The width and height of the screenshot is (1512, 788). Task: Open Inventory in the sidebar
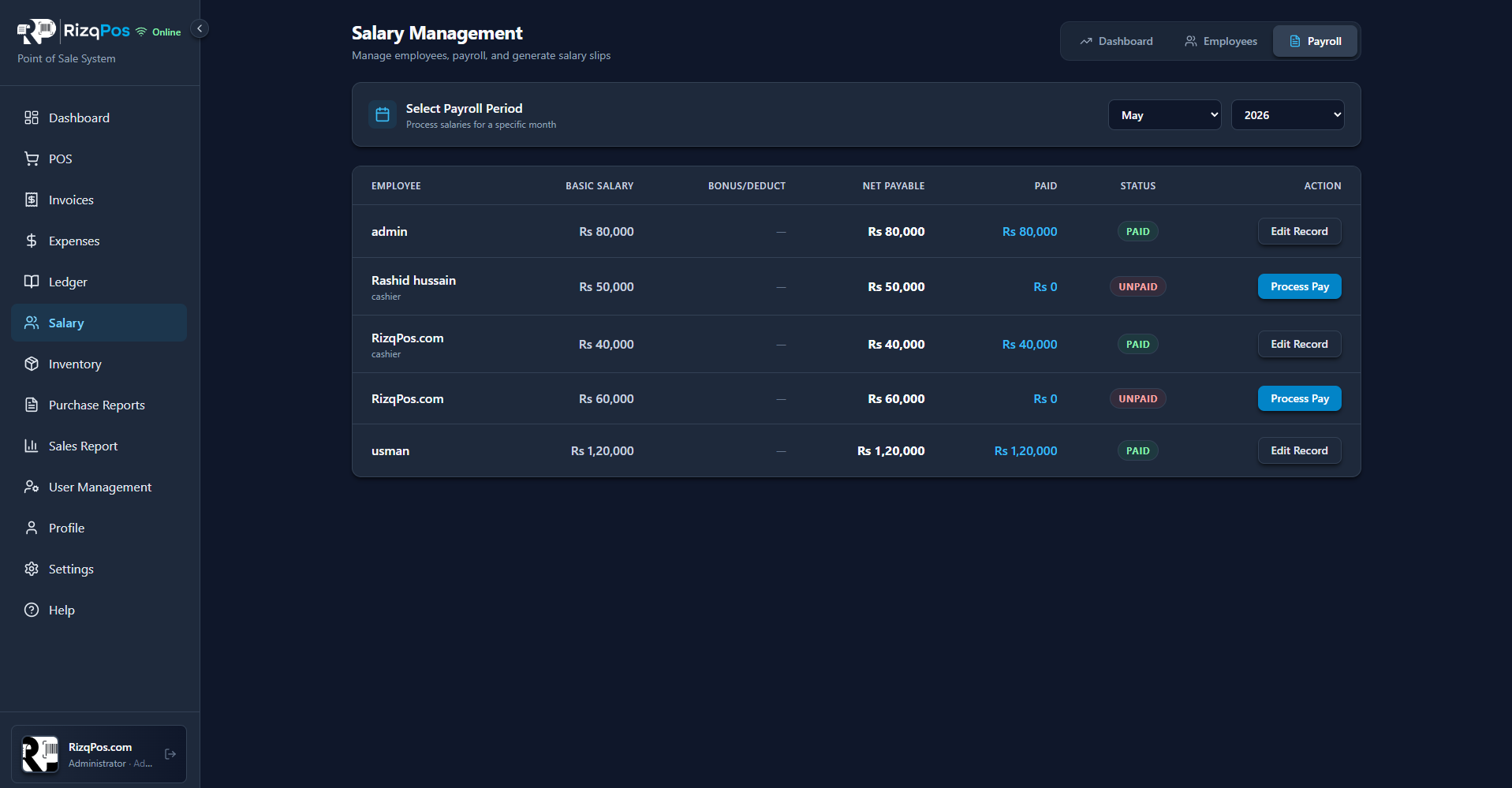coord(99,364)
